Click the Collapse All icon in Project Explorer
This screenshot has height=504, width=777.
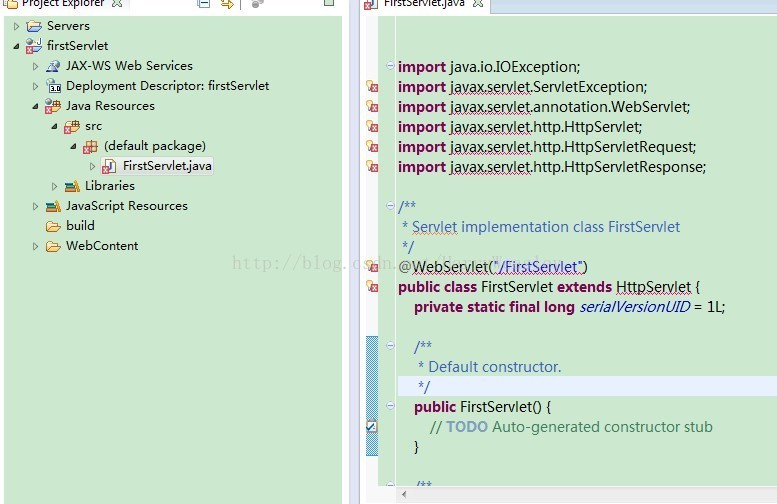204,4
